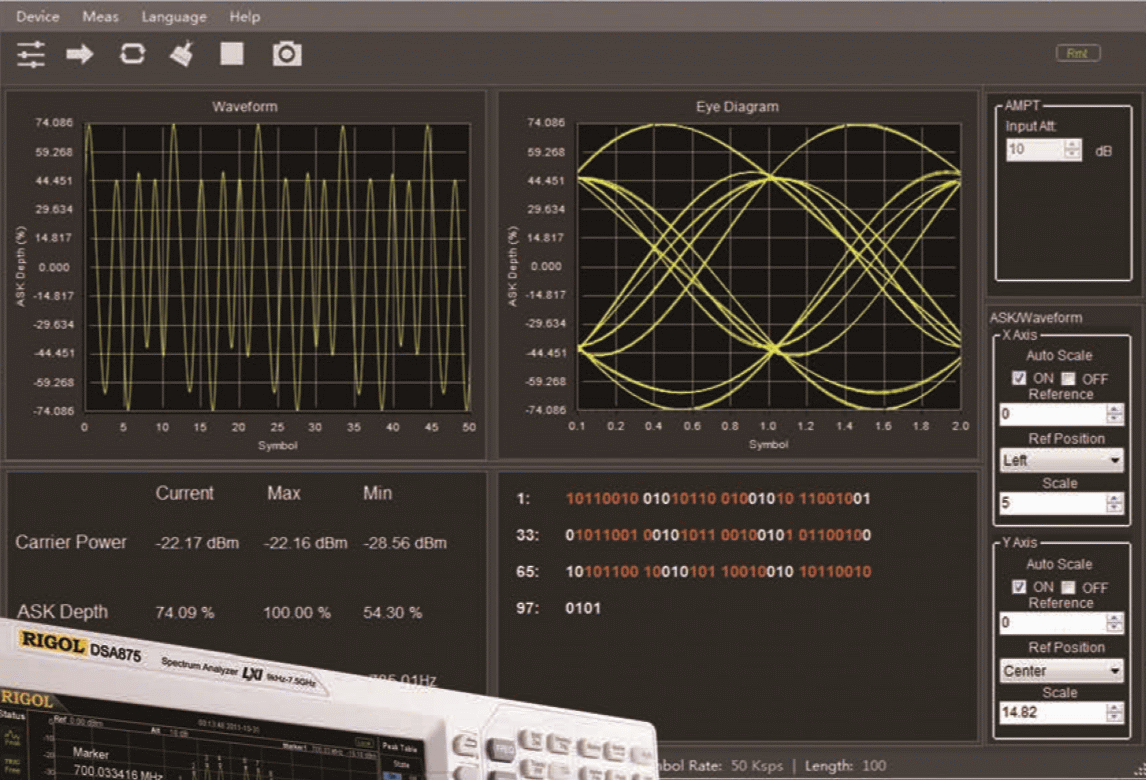This screenshot has width=1146, height=780.
Task: Click the Y Axis Scale value field
Action: (1052, 713)
